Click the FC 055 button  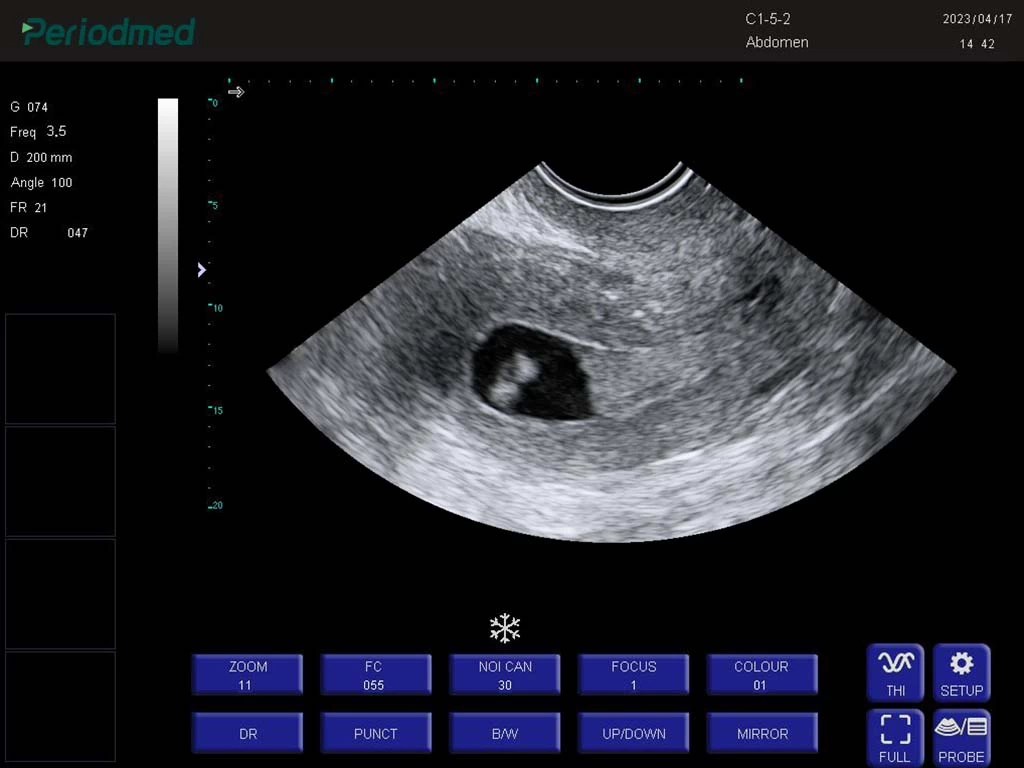(376, 675)
